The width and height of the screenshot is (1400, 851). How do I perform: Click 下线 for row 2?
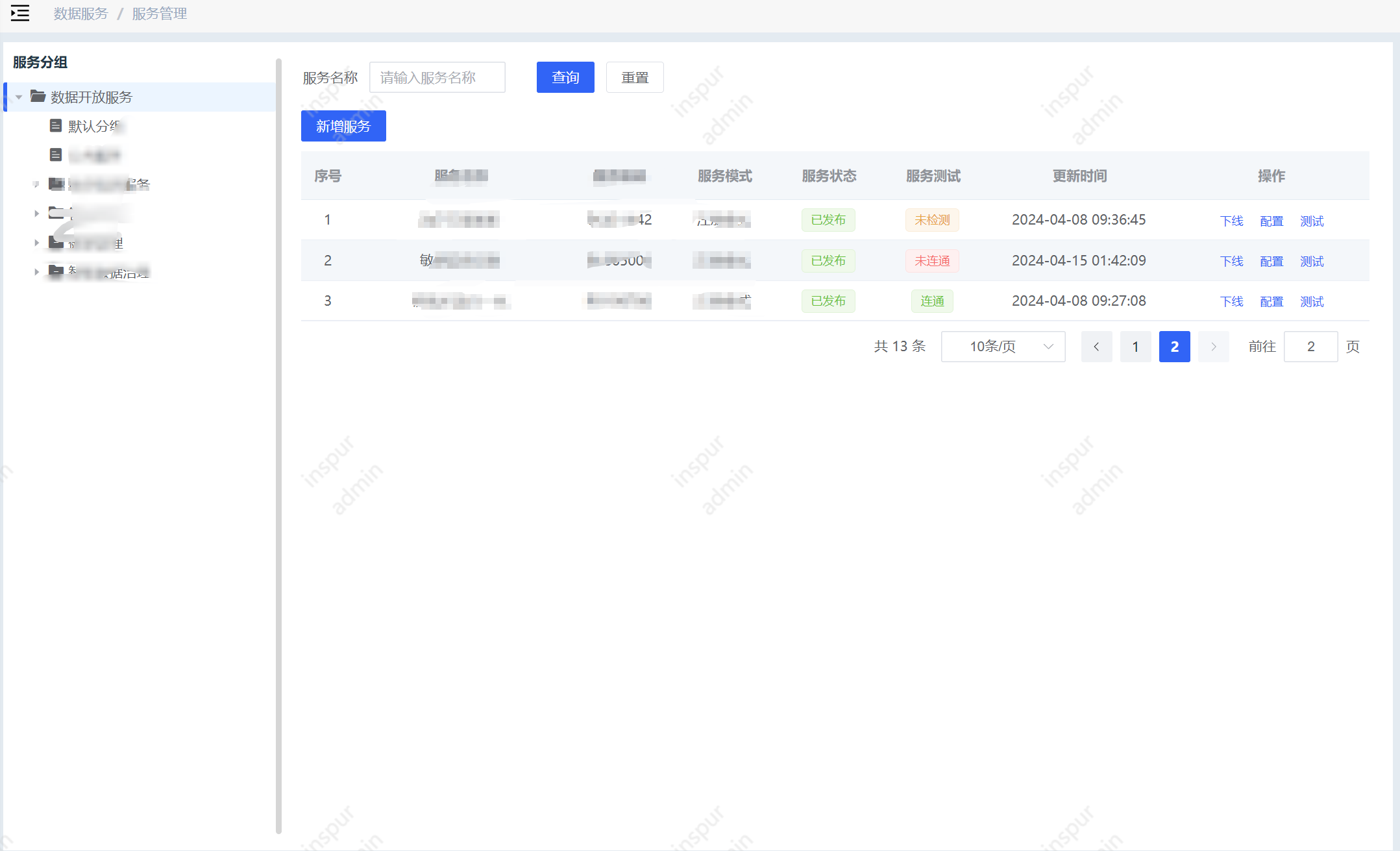coord(1231,261)
